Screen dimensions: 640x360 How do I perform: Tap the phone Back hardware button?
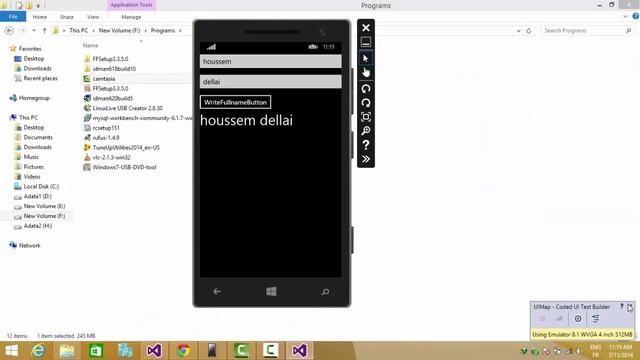[x=217, y=291]
